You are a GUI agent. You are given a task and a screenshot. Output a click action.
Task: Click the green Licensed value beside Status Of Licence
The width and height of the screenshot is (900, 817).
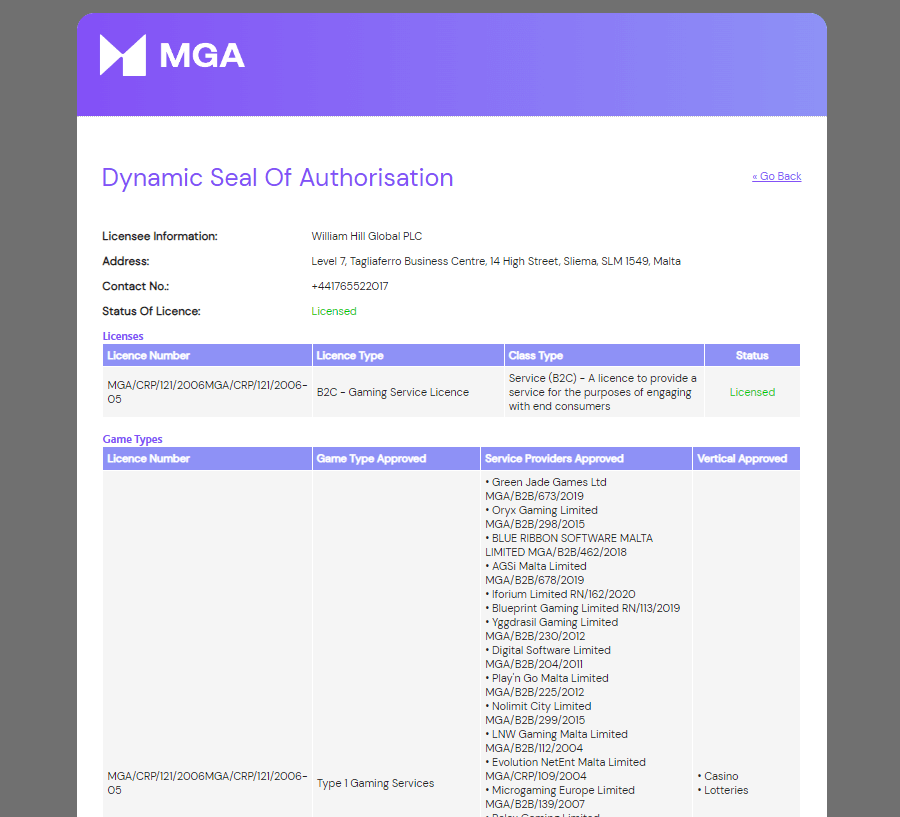coord(334,311)
